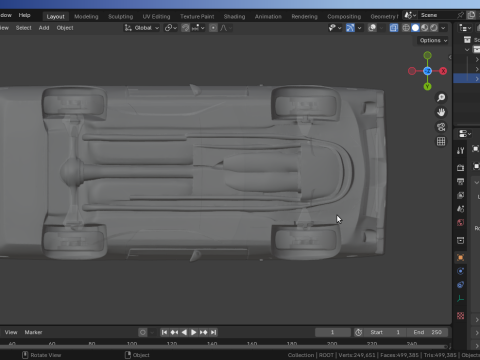
Task: Click the green Y axis on navigation gizmo
Action: coord(427,87)
